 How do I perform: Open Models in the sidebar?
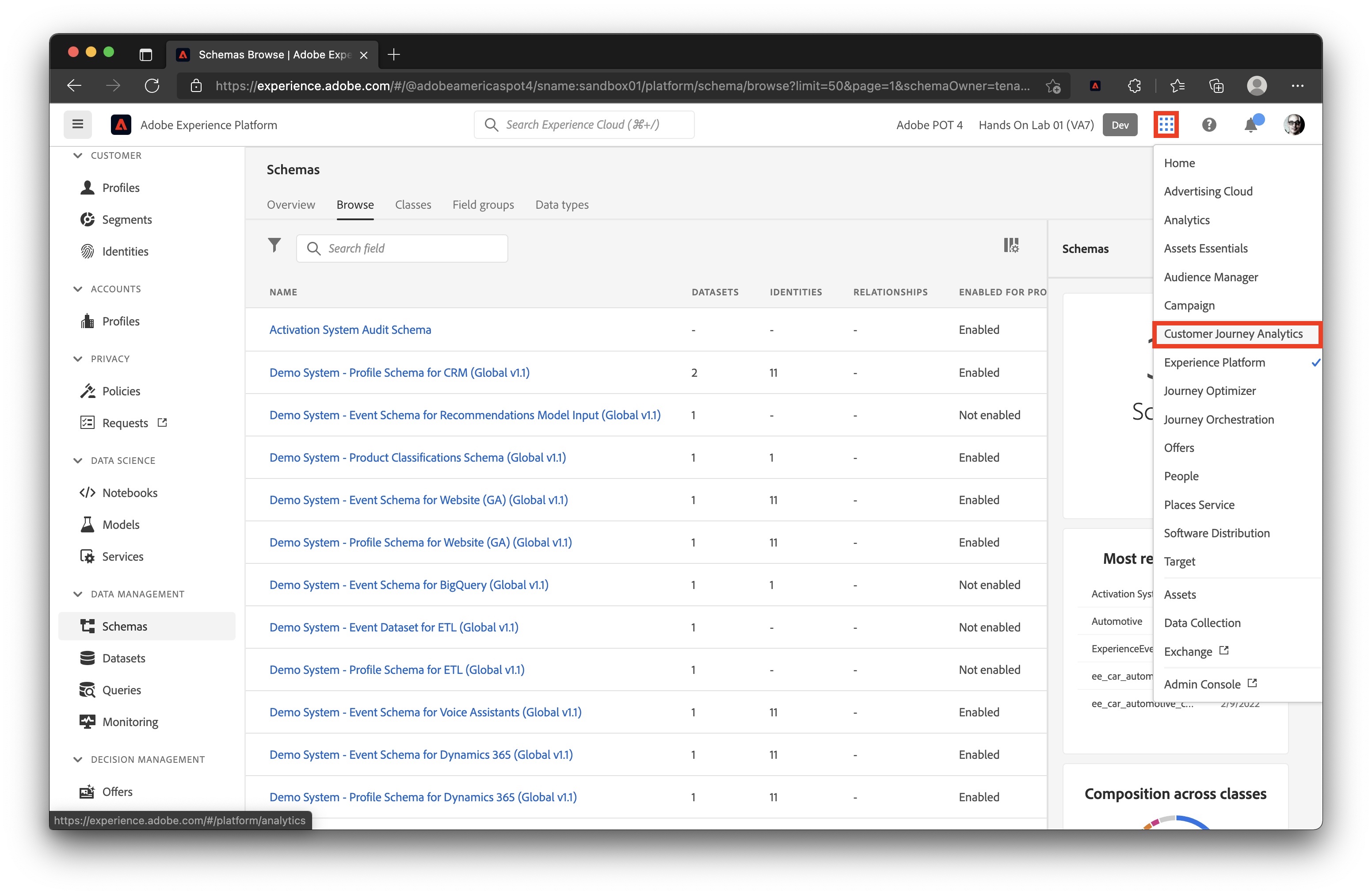pos(121,525)
